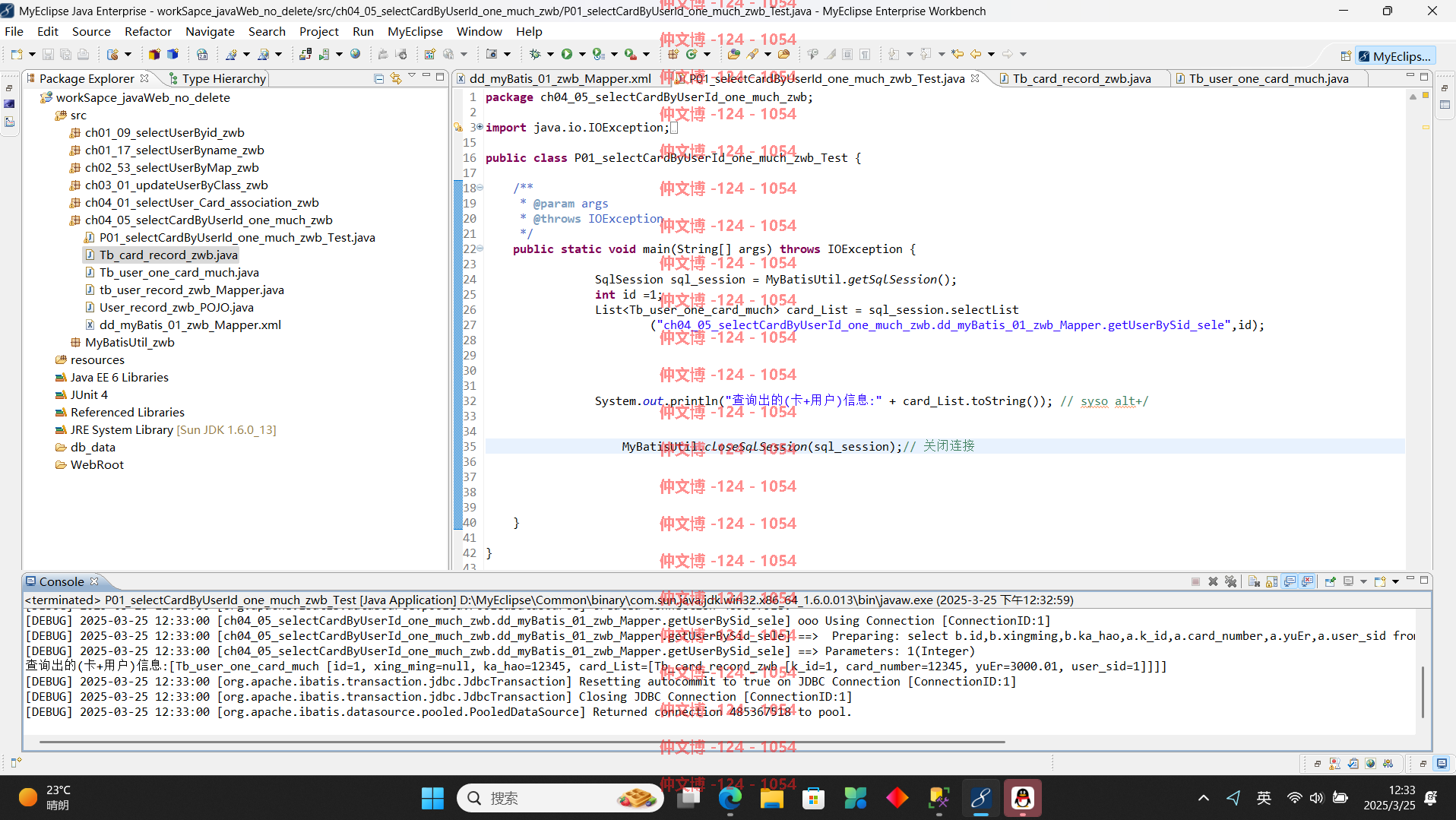Click the Save toolbar icon
The height and width of the screenshot is (820, 1456).
(48, 54)
